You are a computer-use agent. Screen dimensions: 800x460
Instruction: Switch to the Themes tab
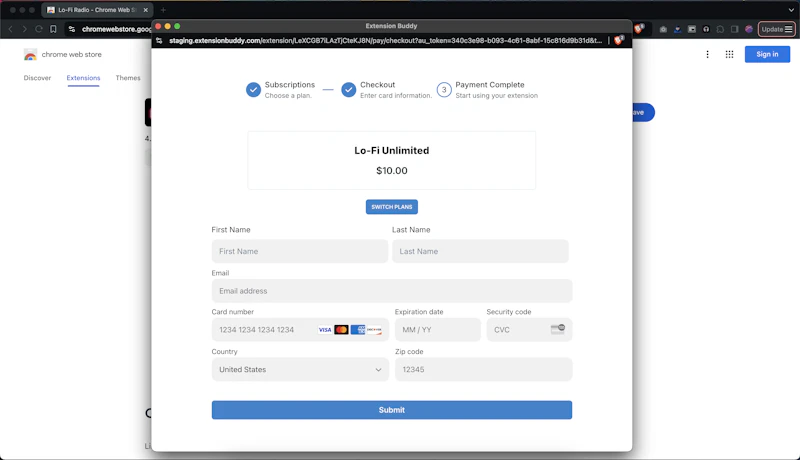(x=128, y=78)
